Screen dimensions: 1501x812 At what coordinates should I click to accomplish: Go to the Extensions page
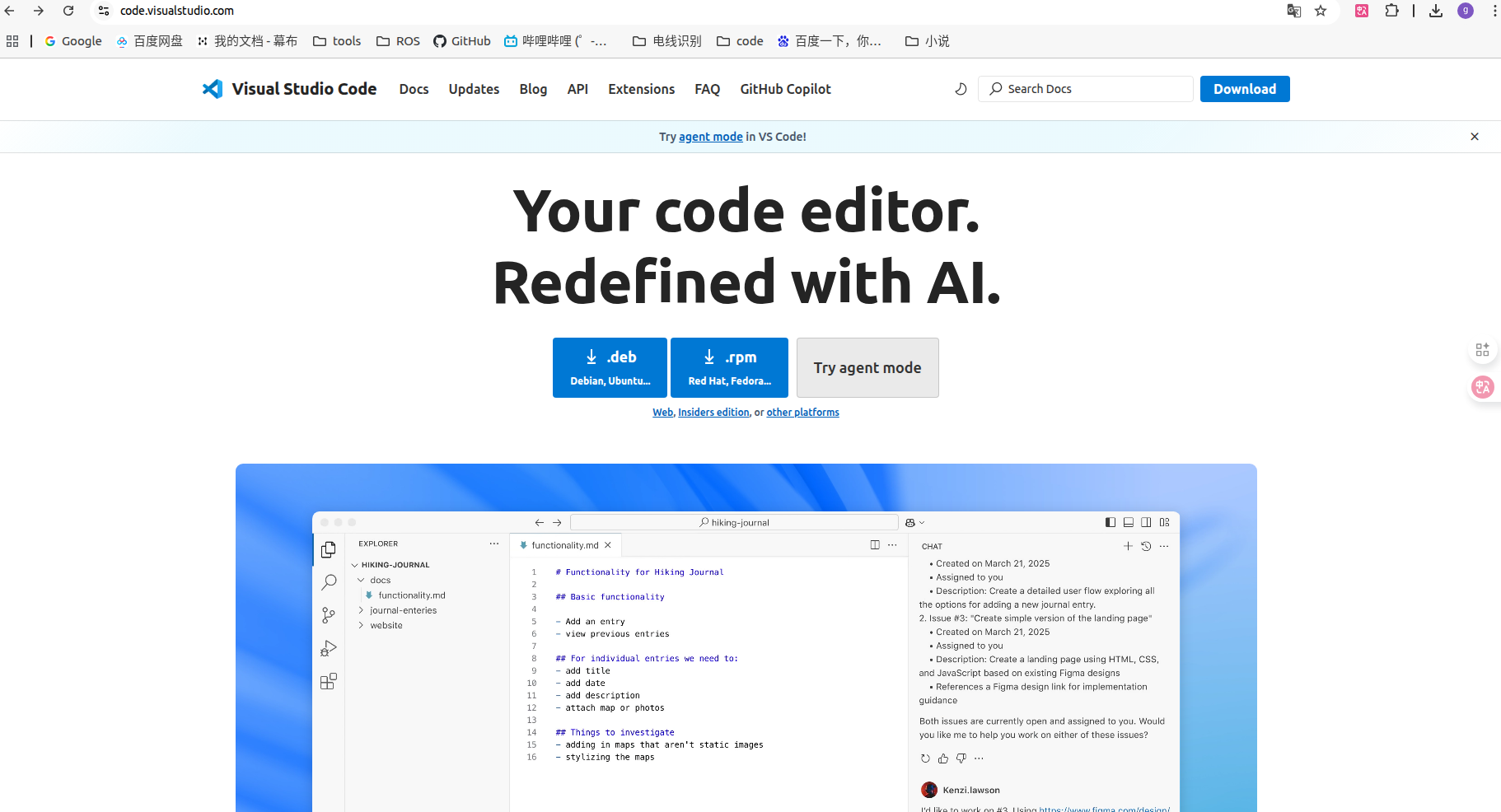click(x=641, y=89)
